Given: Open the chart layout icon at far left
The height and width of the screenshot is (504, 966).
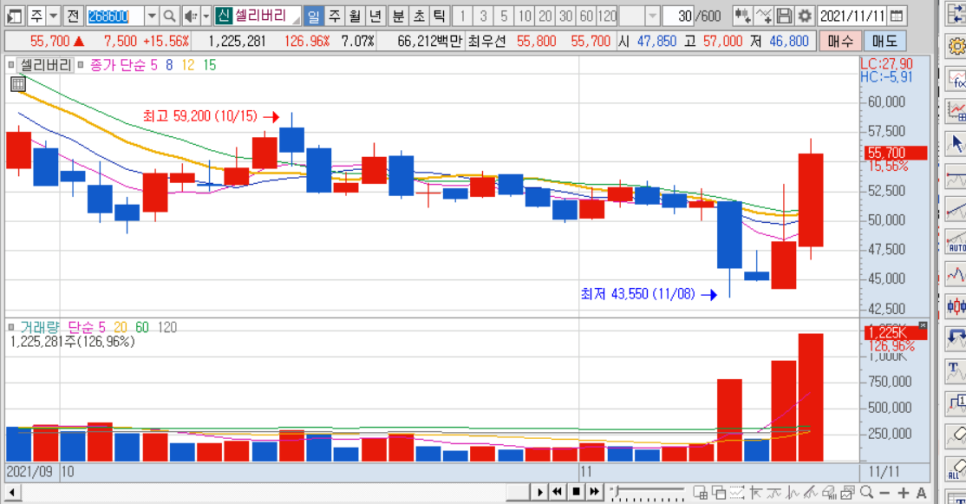Looking at the screenshot, I should [15, 16].
